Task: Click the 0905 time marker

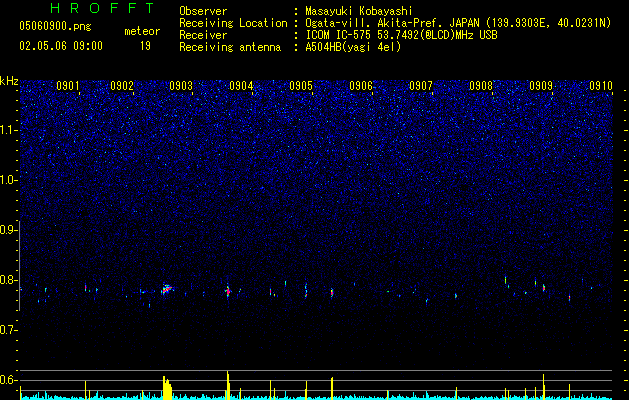Action: 301,86
